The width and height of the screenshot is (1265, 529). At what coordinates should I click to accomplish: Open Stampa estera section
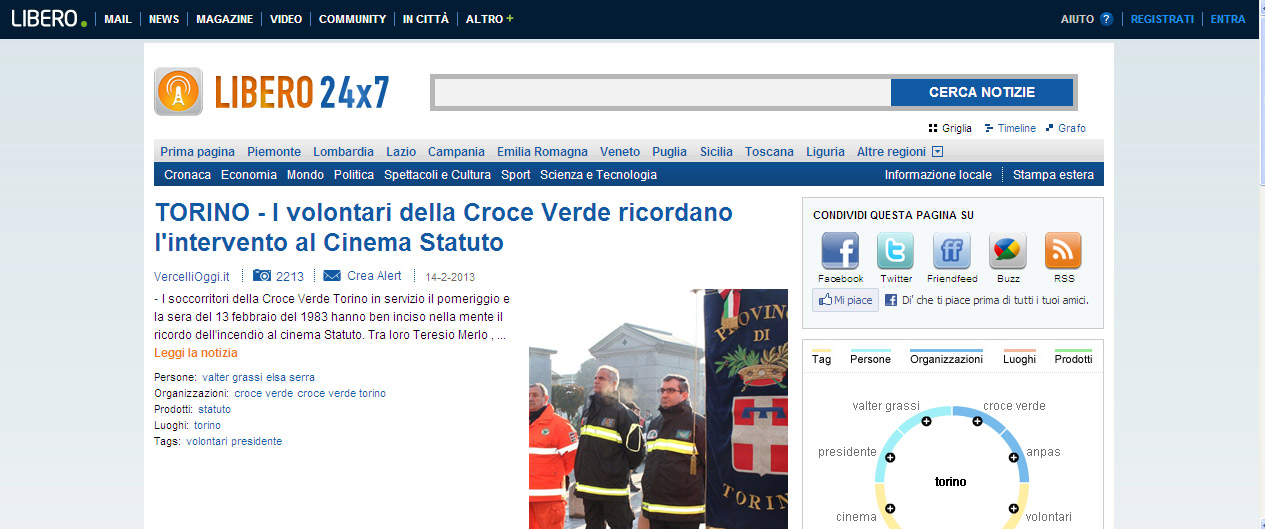(x=1053, y=175)
